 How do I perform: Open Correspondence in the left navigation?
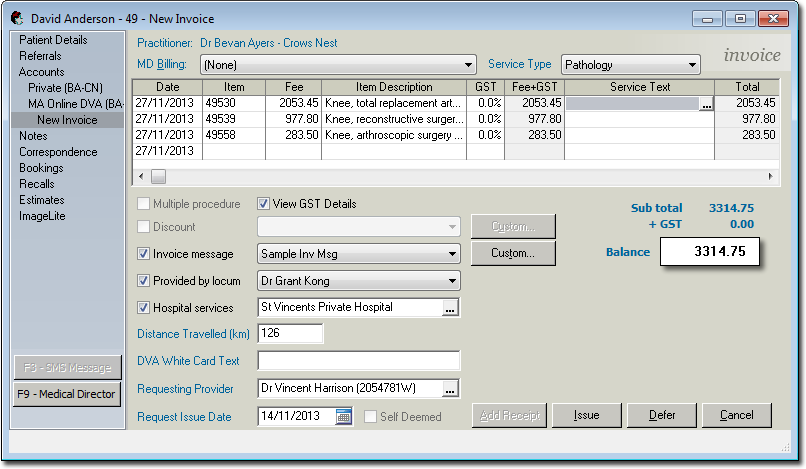[x=58, y=152]
